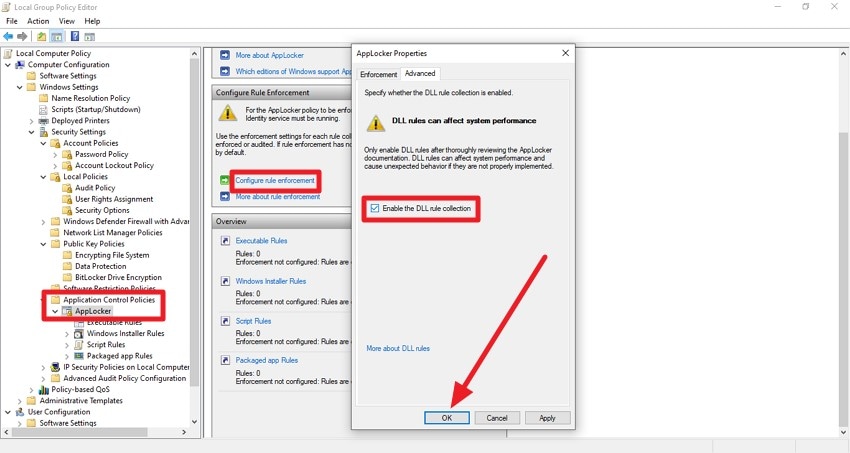
Task: Click the tree pane horizontal scrollbar
Action: point(80,432)
